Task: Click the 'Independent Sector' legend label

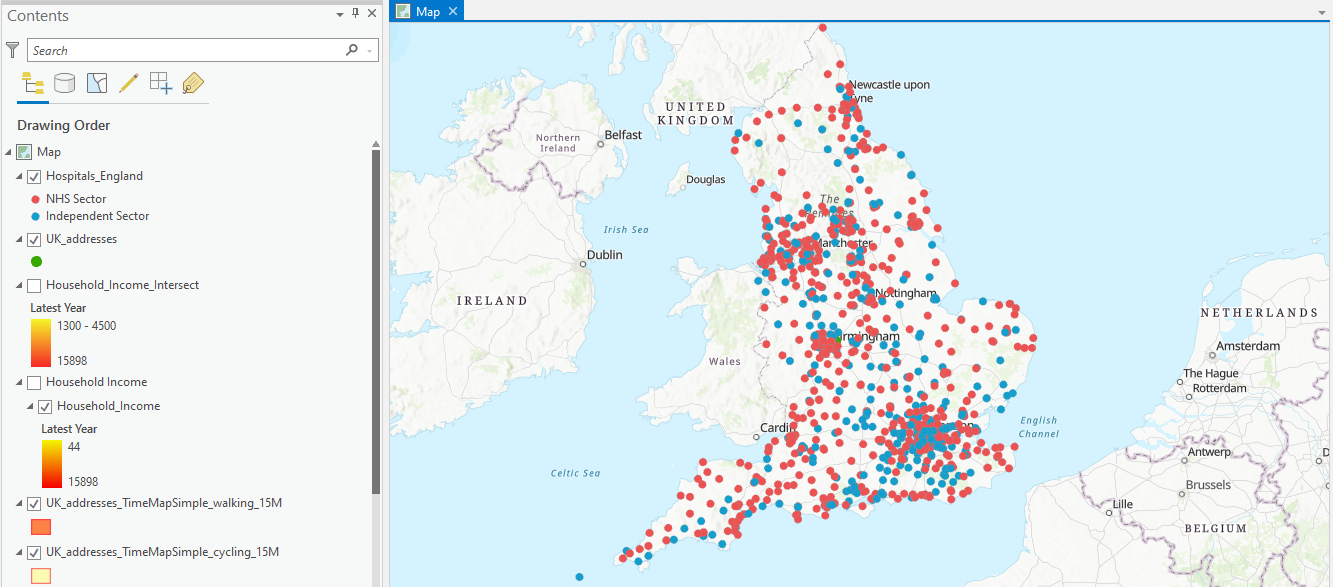Action: point(97,216)
